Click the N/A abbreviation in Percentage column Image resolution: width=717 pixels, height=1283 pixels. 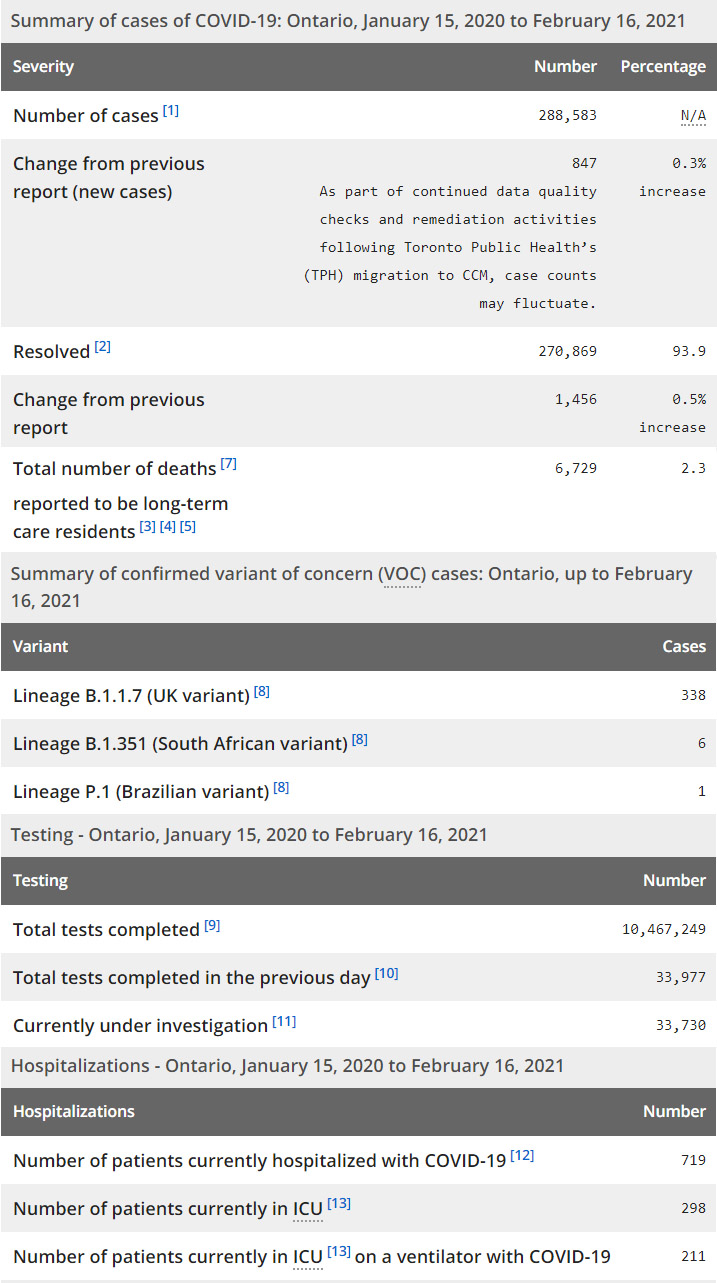[x=693, y=116]
